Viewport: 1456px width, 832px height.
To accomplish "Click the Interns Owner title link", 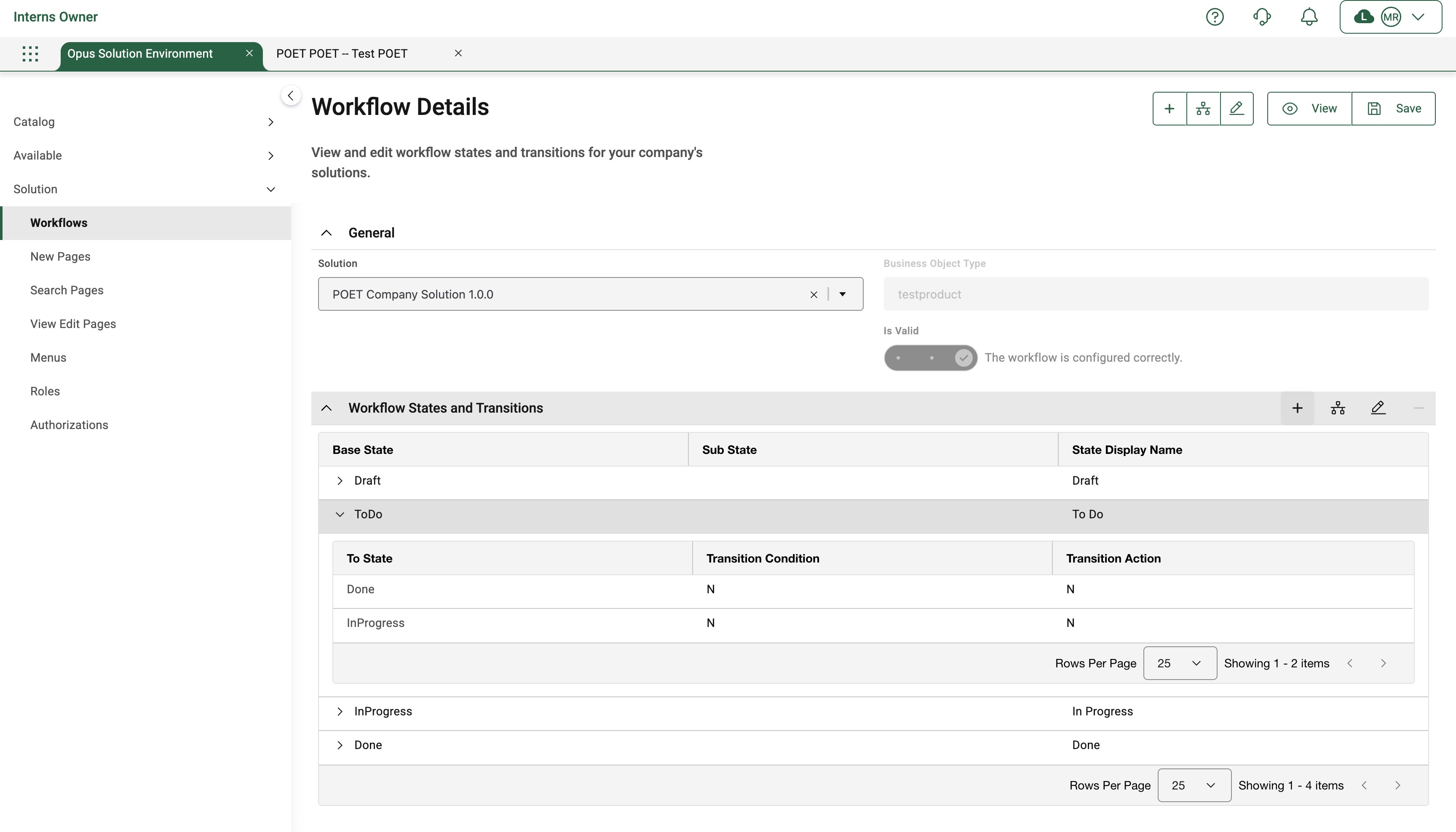I will 56,17.
